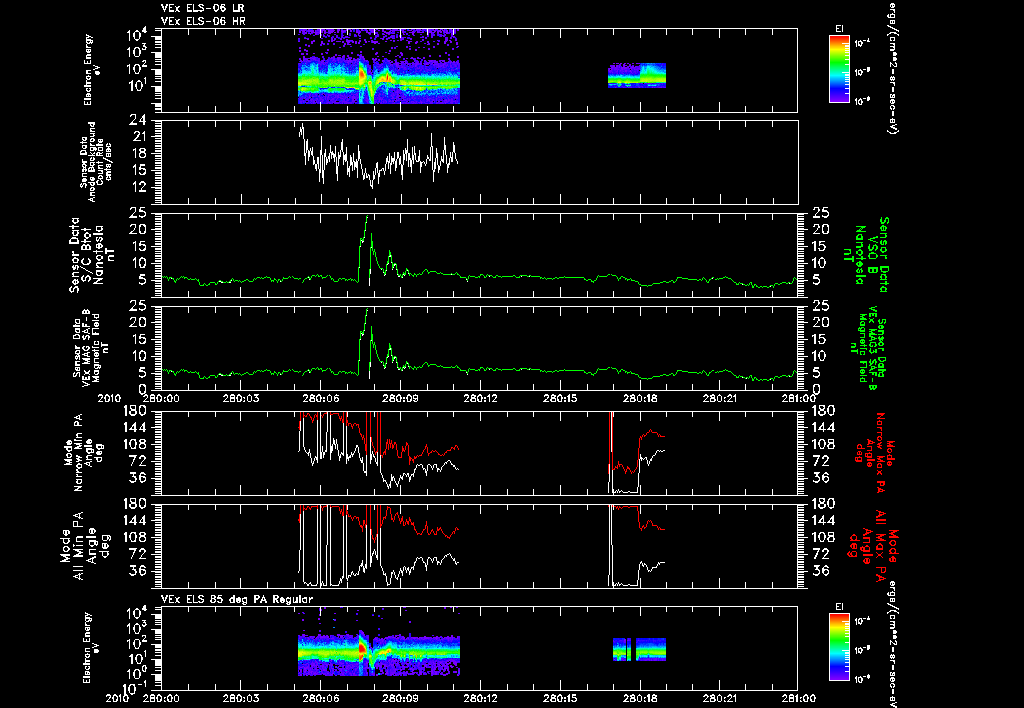The width and height of the screenshot is (1024, 708).
Task: Click the red "Mode Narrow Max PA Angle" label
Action: pyautogui.click(x=872, y=451)
